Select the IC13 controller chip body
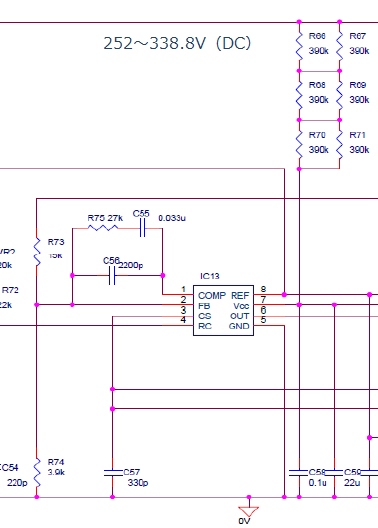Screen dimensions: 378x528 tap(224, 310)
